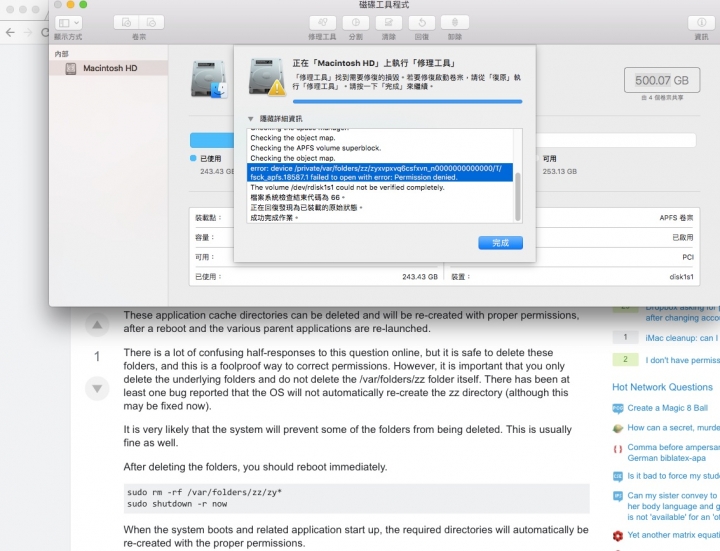Open 'Create a Magic 8 Ball' link
Viewport: 720px width, 551px height.
(x=668, y=408)
